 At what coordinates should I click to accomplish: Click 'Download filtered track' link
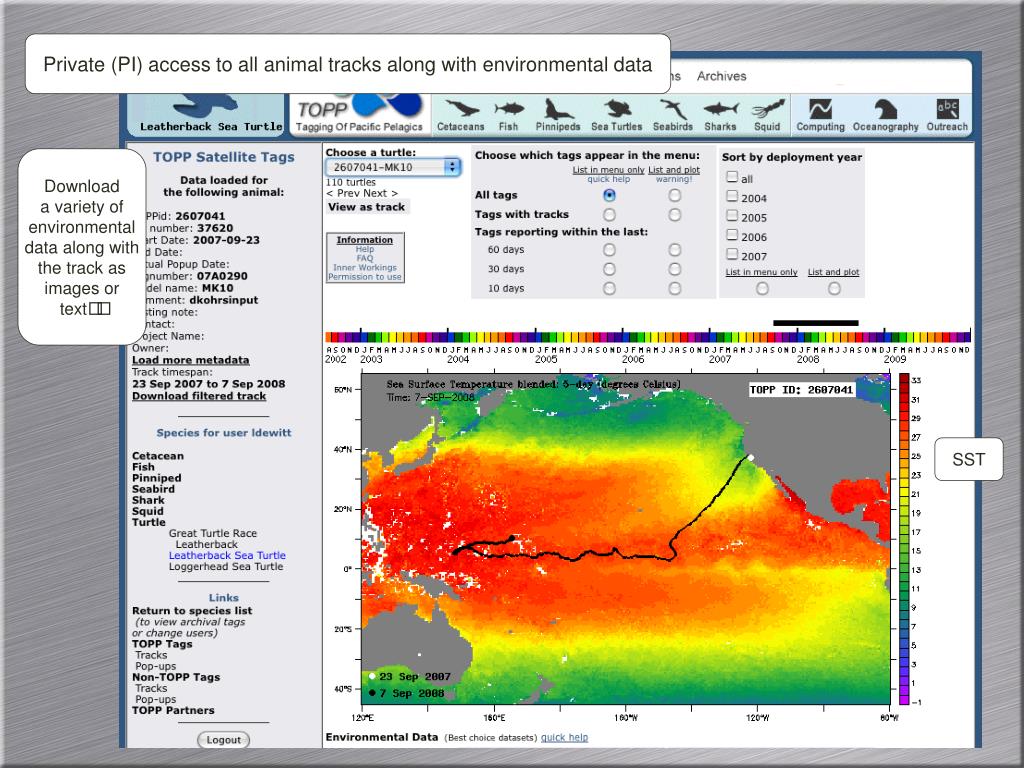(199, 396)
